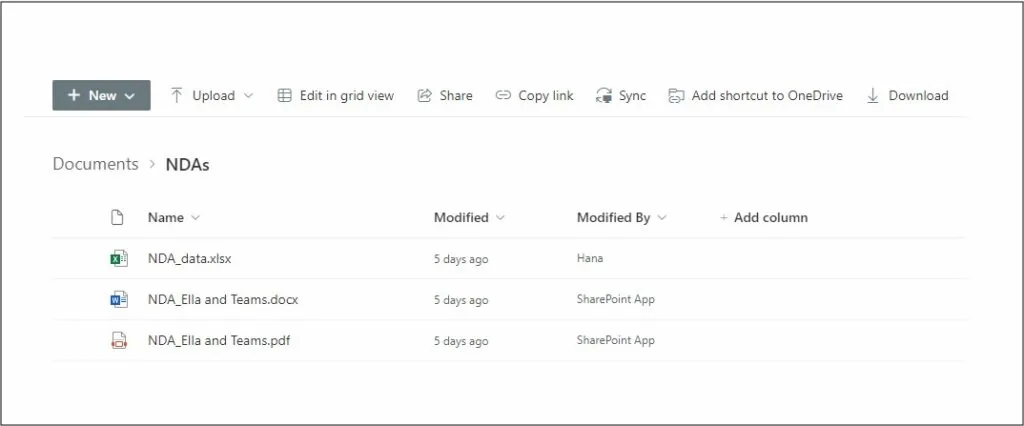Click the Sync toolbar icon
1024x426 pixels.
(603, 96)
